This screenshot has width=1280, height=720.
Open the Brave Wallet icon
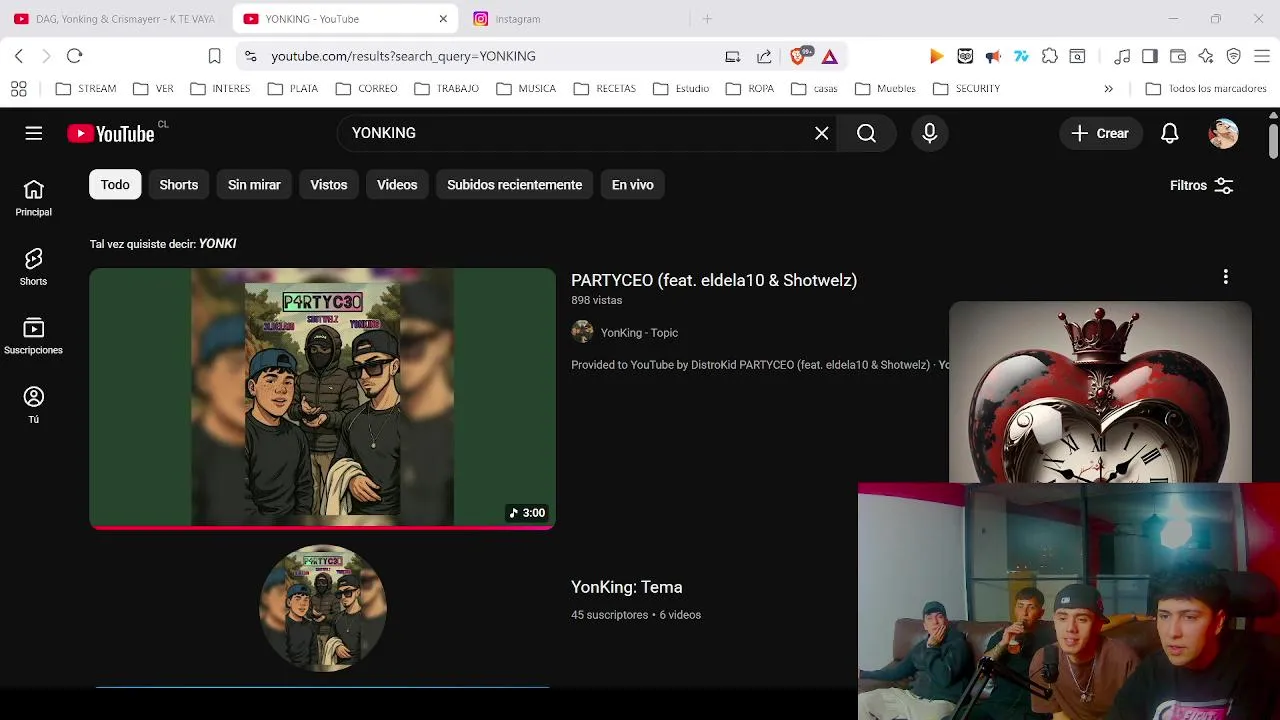point(1178,56)
